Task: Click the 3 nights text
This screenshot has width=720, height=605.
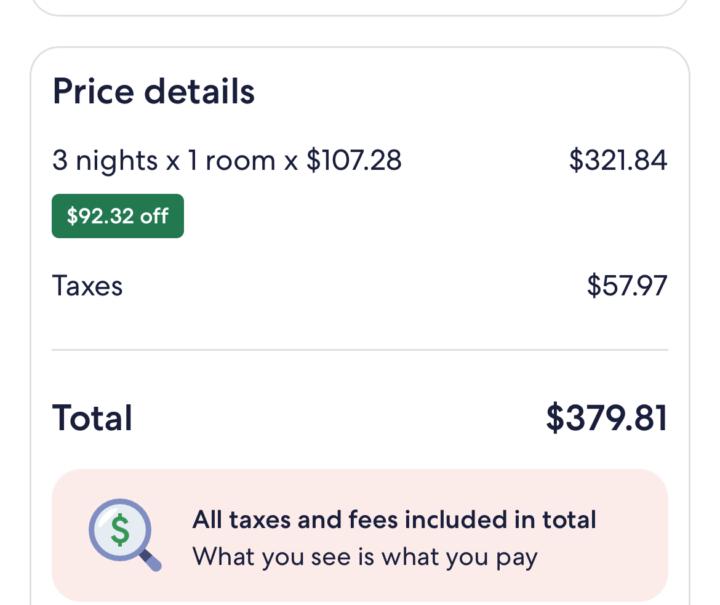Action: click(x=105, y=161)
